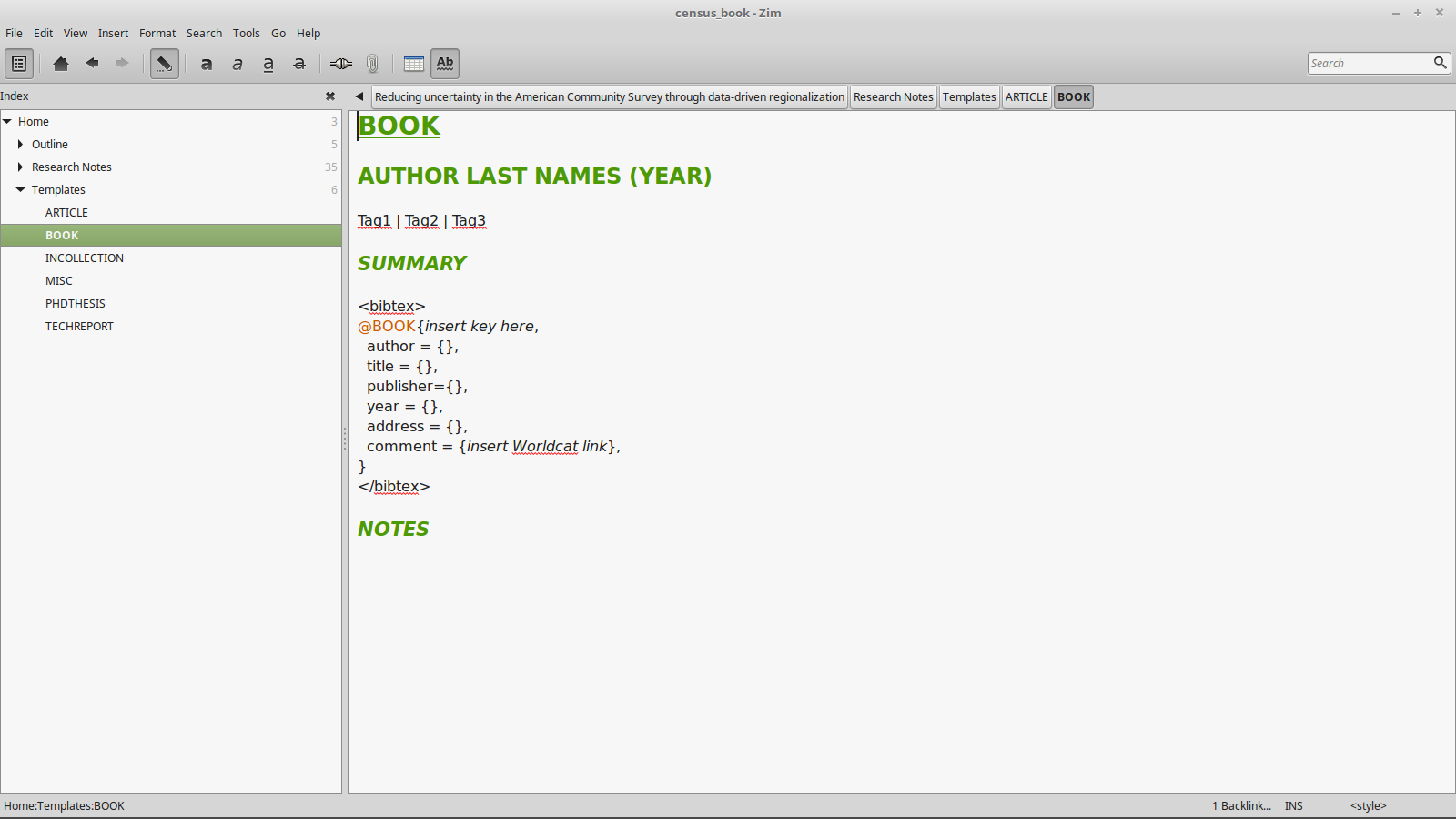Apply strong bold formatting

click(207, 64)
